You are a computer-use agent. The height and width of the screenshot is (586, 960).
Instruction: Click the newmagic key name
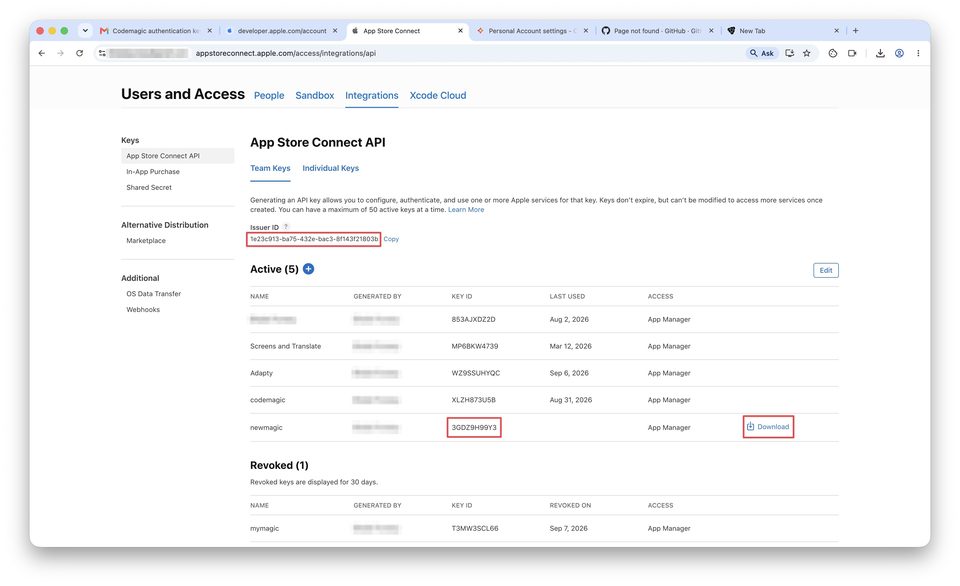[266, 428]
